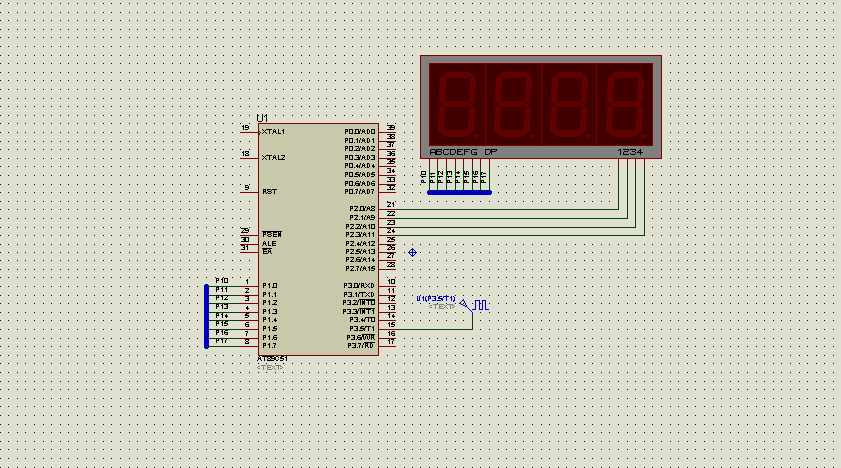The height and width of the screenshot is (468, 841).
Task: Select the AT89C51 microcontroller body
Action: coord(319,239)
